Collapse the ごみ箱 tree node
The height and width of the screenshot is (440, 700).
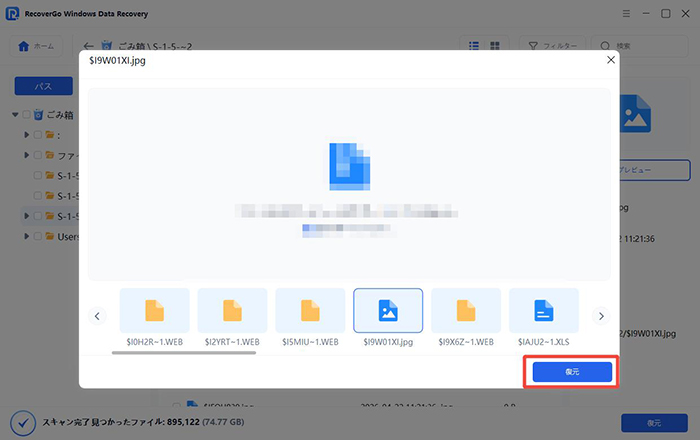click(15, 115)
